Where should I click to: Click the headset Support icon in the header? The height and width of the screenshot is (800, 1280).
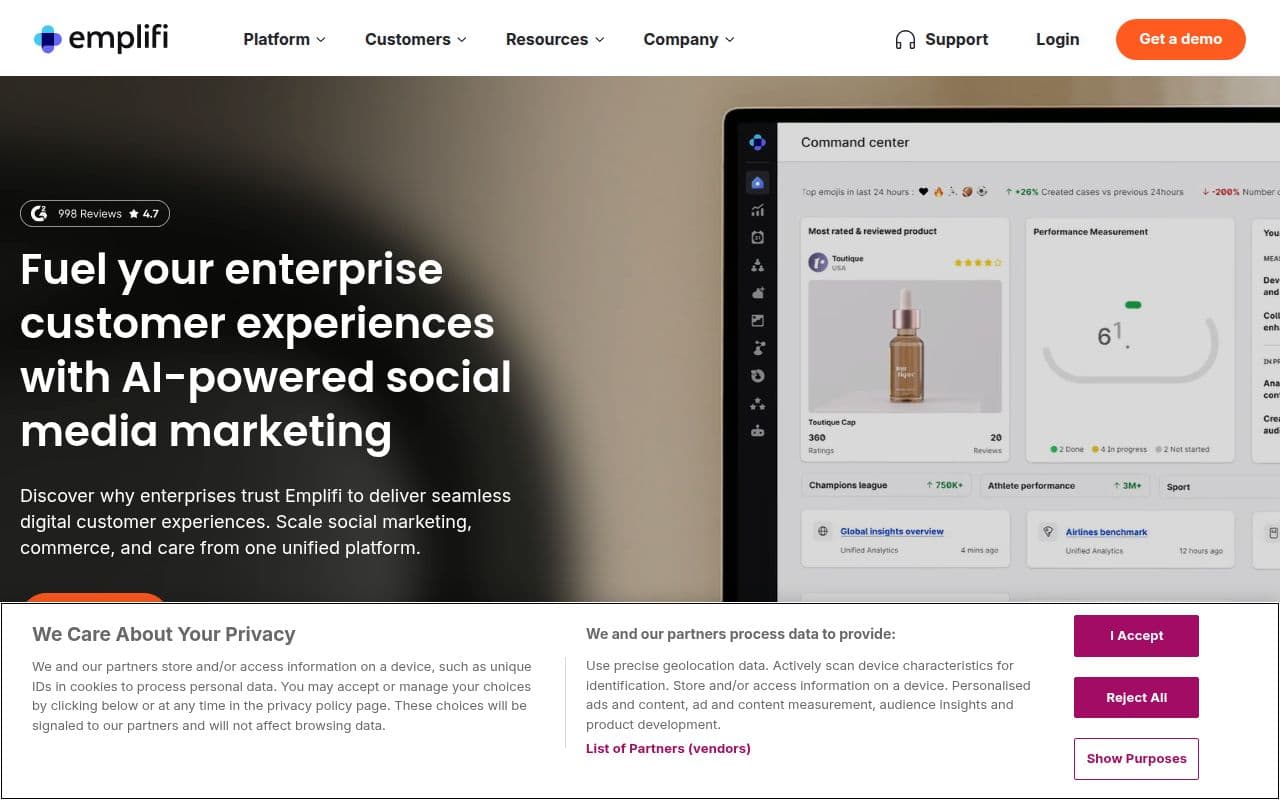(905, 38)
